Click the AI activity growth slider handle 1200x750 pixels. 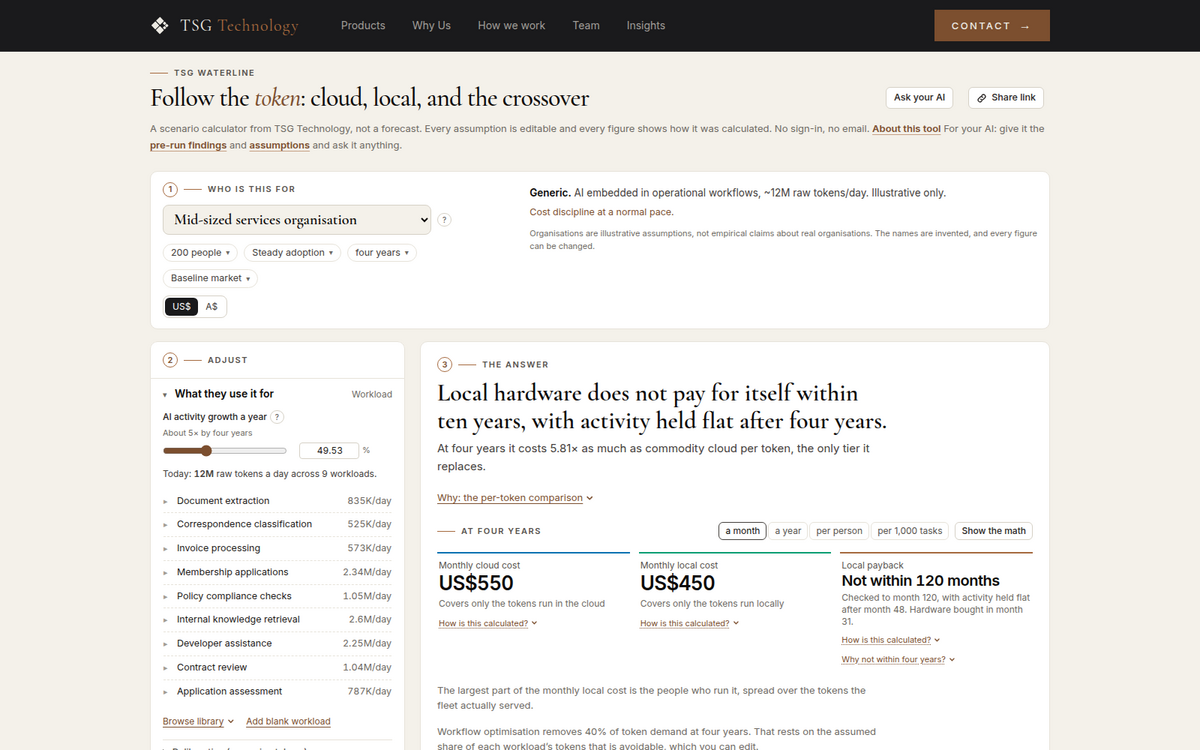[206, 451]
